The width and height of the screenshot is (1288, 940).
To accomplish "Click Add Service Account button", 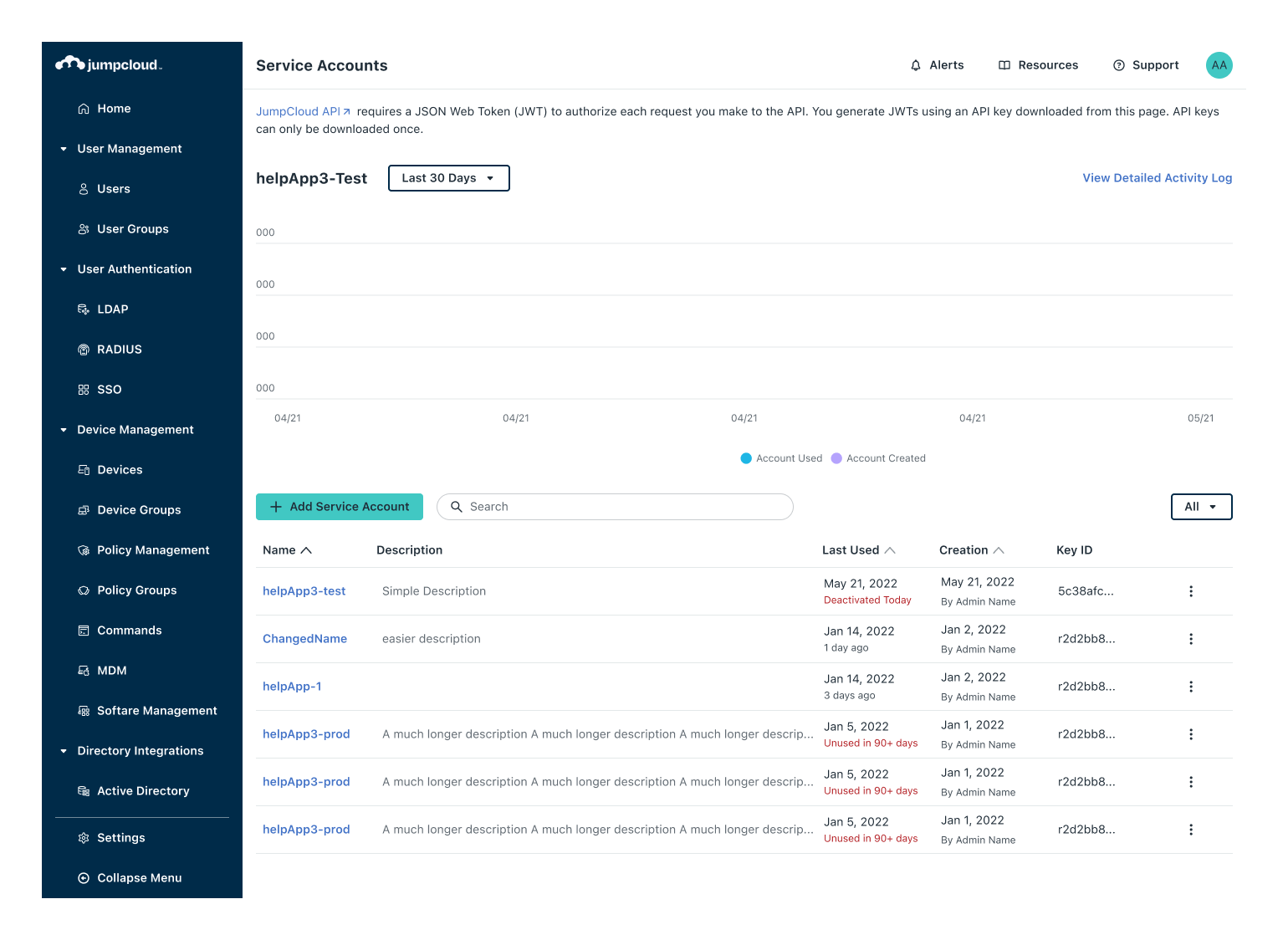I will point(340,507).
